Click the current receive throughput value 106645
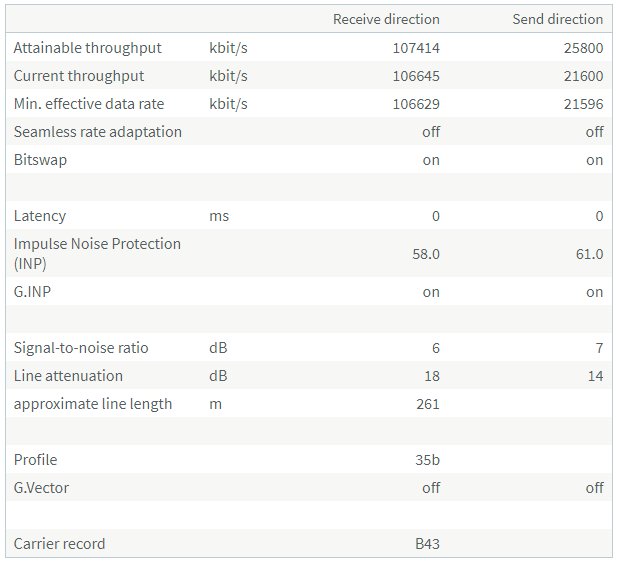Screen dimensions: 618x561 coord(416,76)
